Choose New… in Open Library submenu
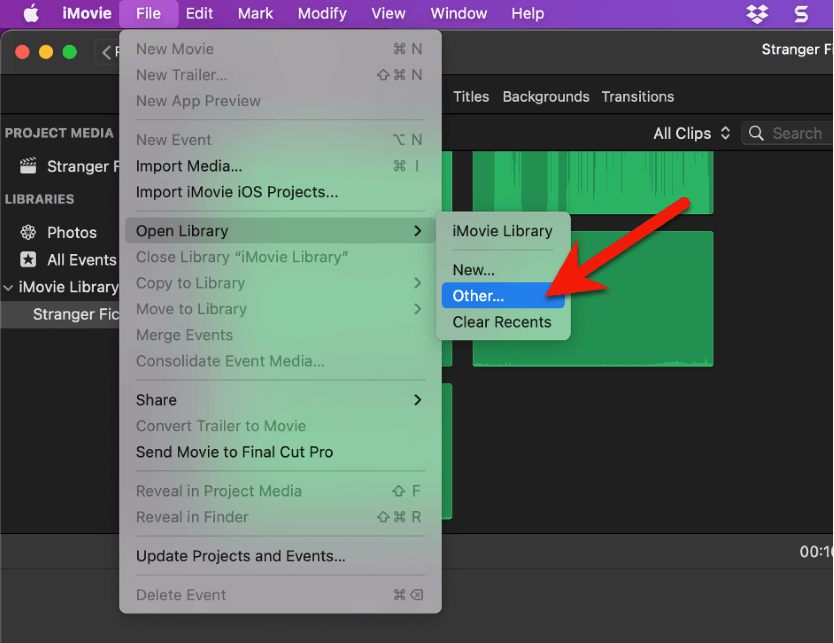The height and width of the screenshot is (643, 834). point(503,270)
